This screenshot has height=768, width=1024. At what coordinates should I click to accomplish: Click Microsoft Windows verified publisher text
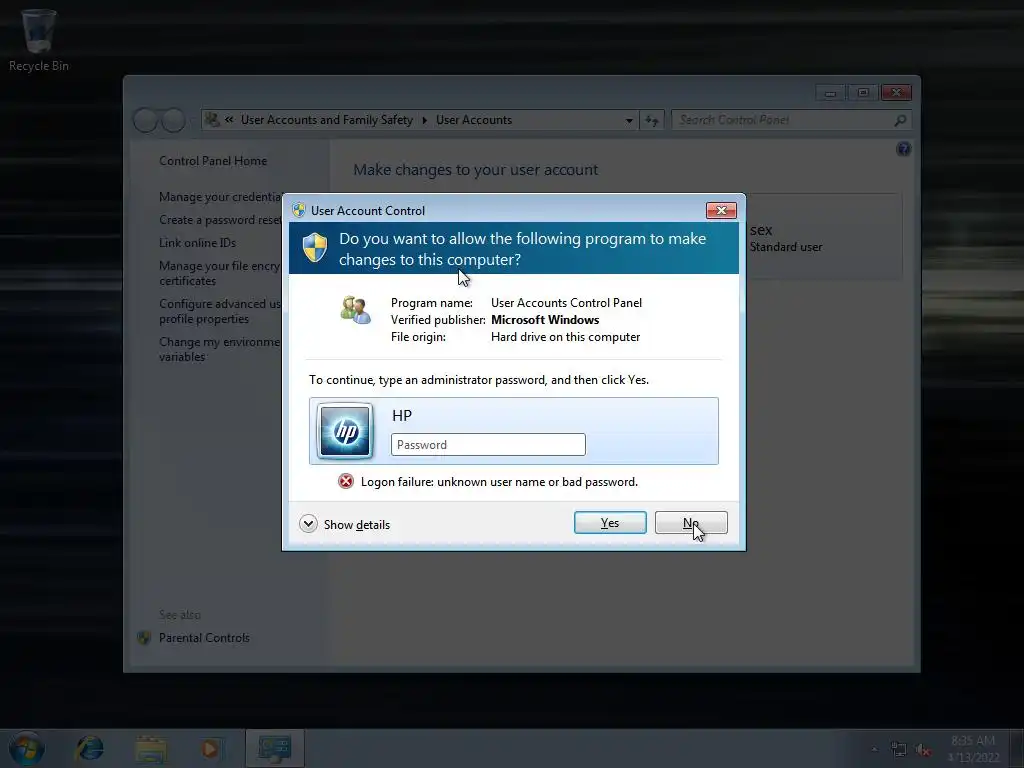pyautogui.click(x=545, y=320)
